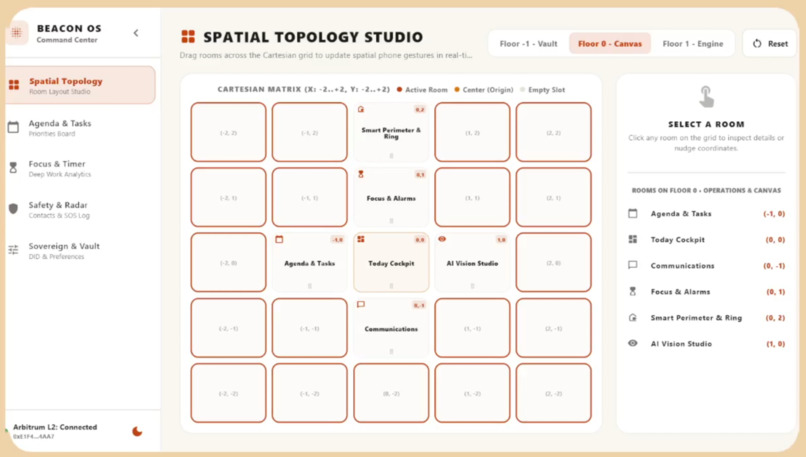Click grid icon in Today Cockpit list row
806x457 pixels.
633,239
